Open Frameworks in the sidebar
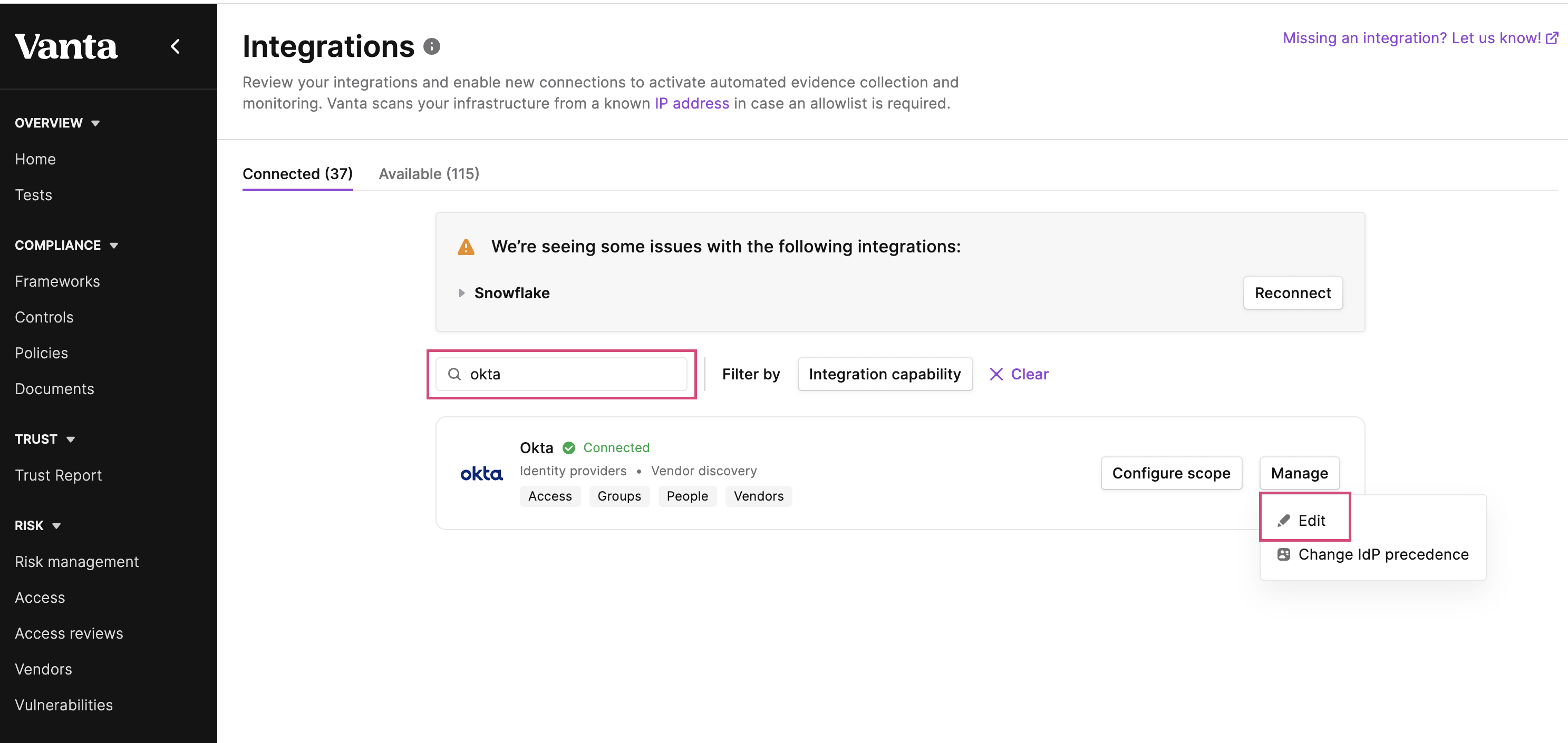 pyautogui.click(x=57, y=282)
